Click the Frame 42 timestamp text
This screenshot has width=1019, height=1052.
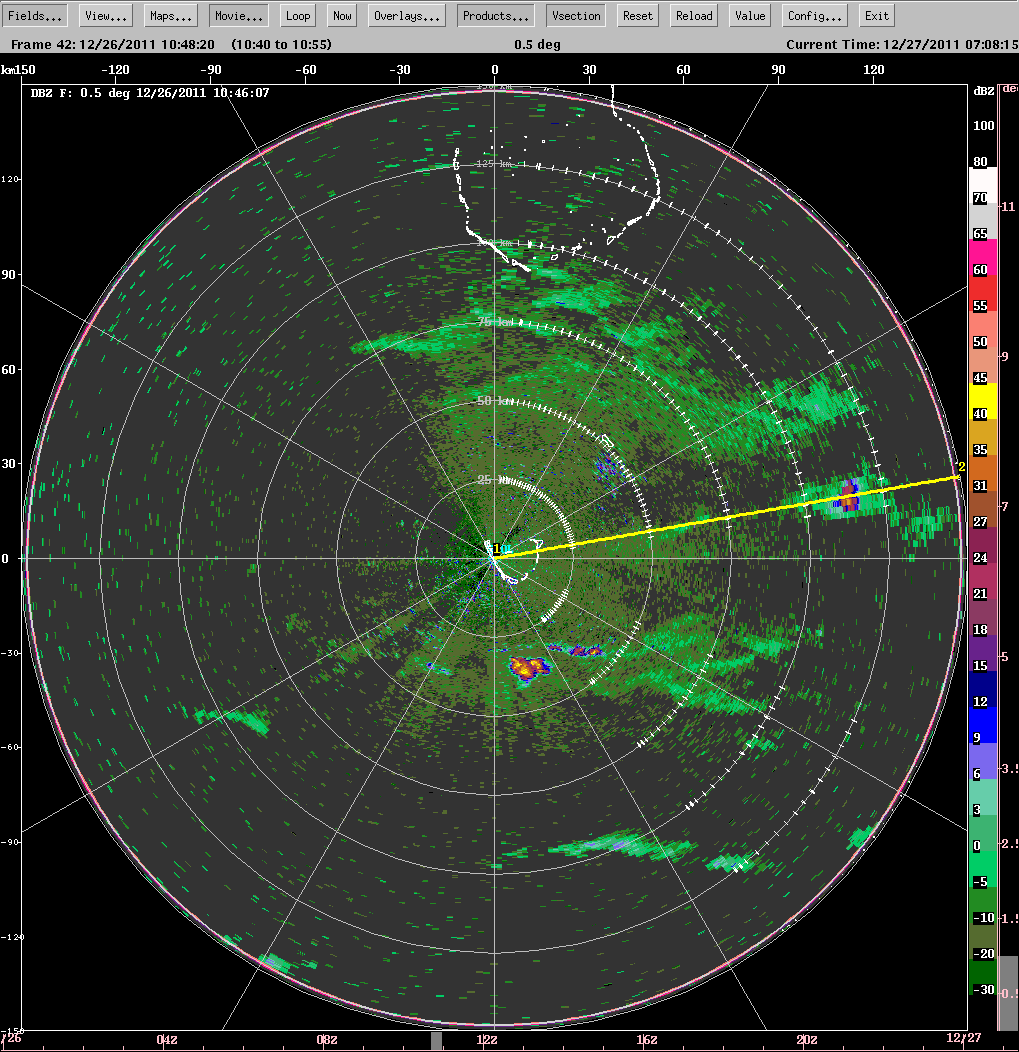coord(113,45)
